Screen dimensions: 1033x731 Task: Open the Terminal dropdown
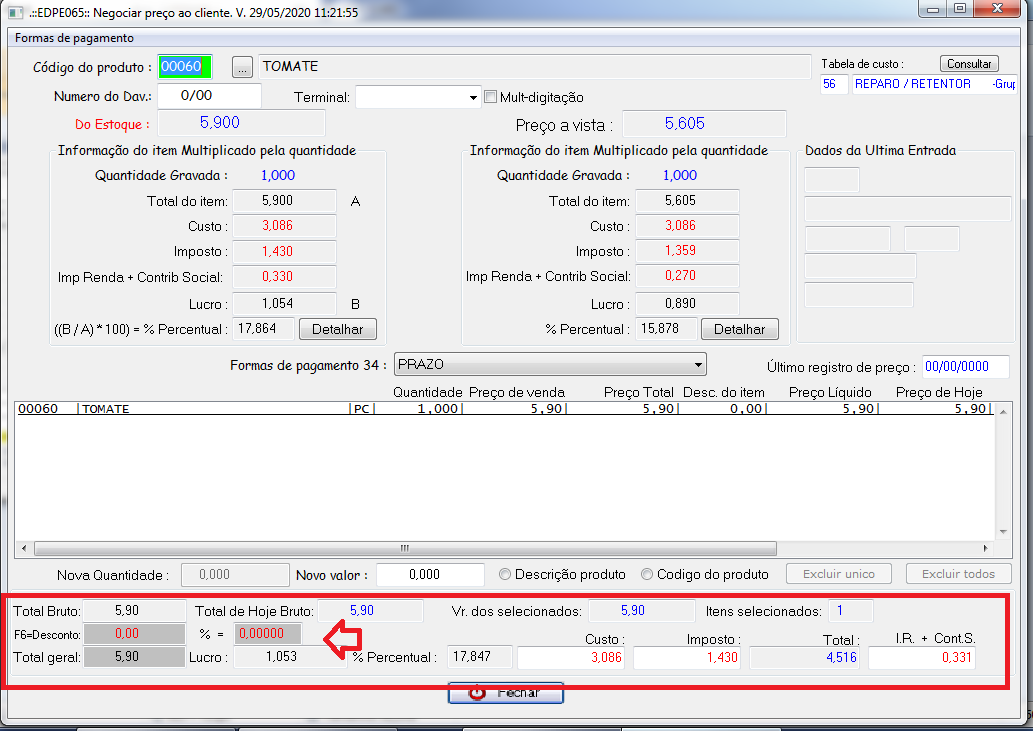418,98
